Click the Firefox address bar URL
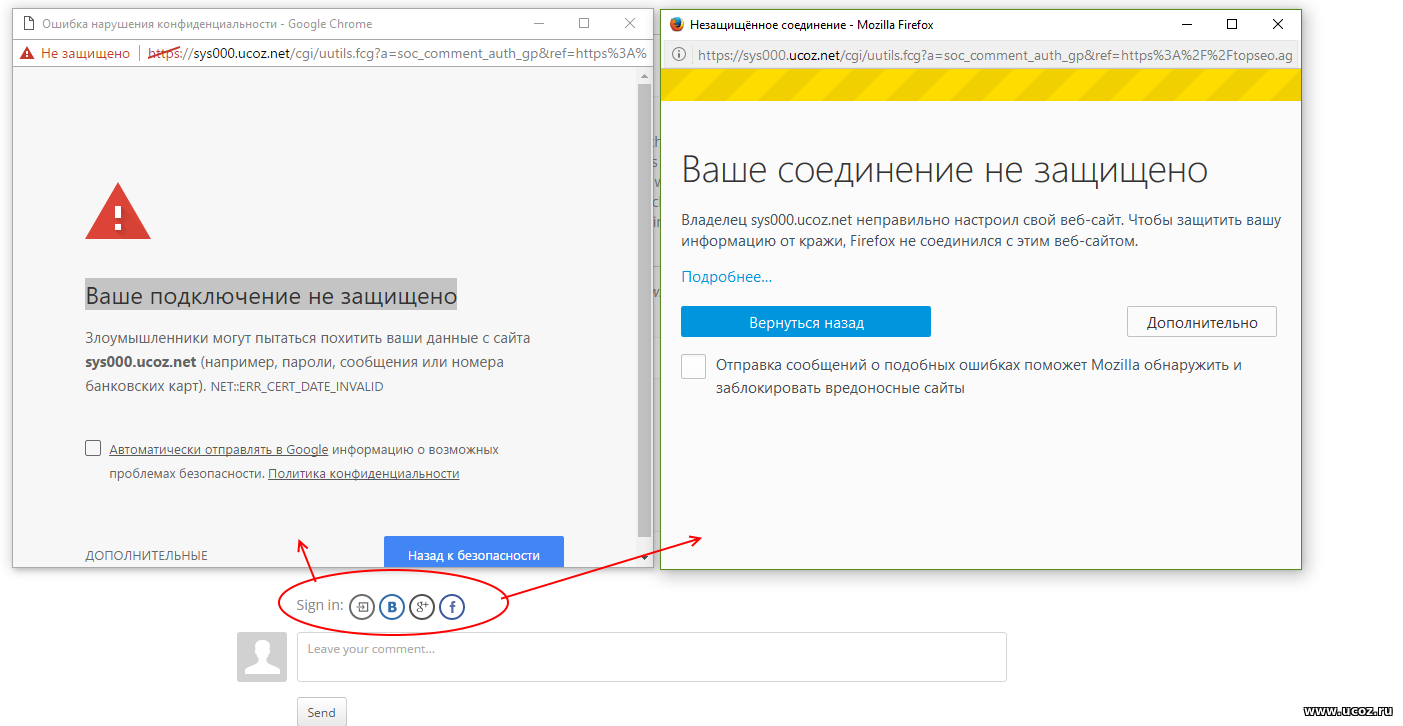 [995, 55]
